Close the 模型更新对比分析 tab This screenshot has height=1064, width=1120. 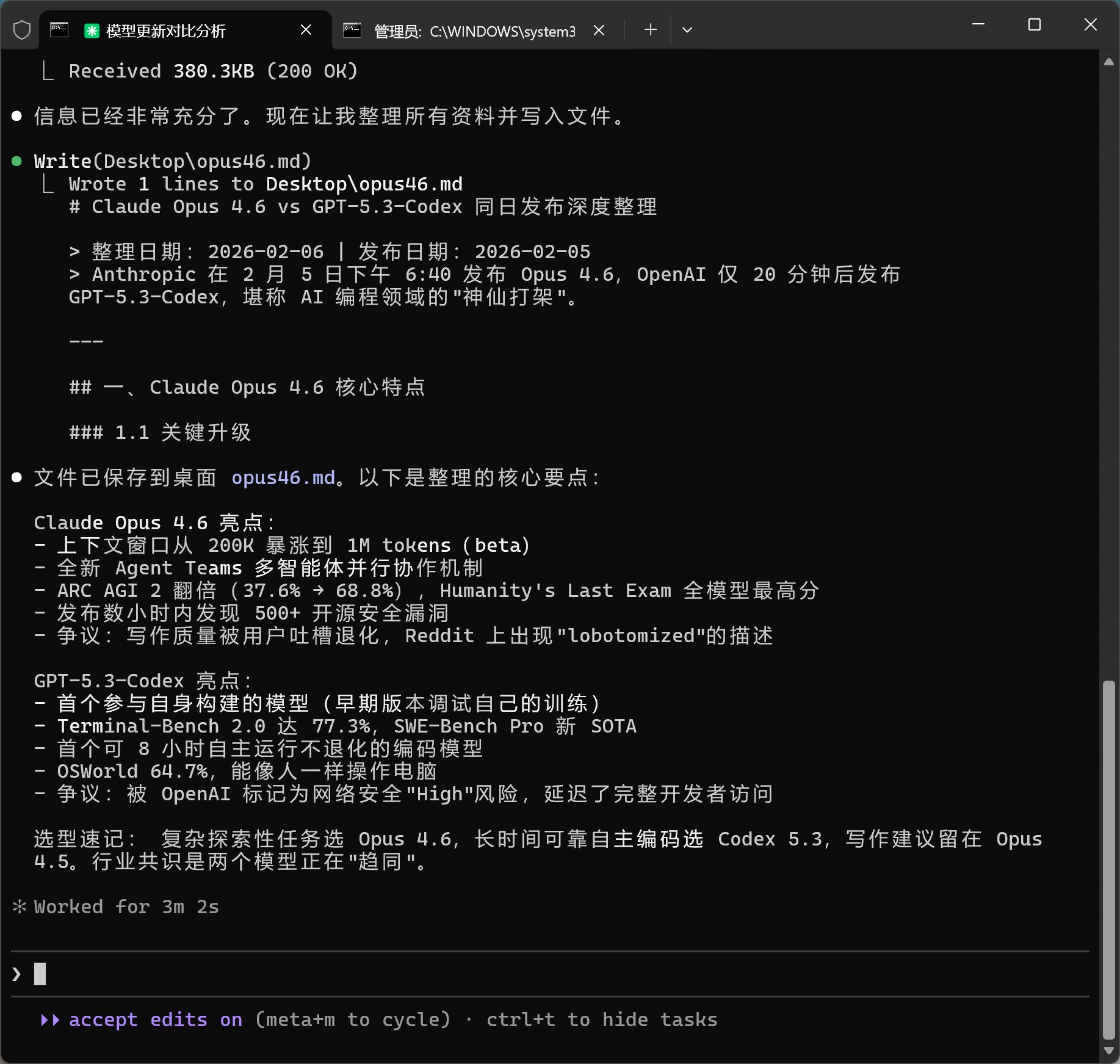[x=306, y=30]
